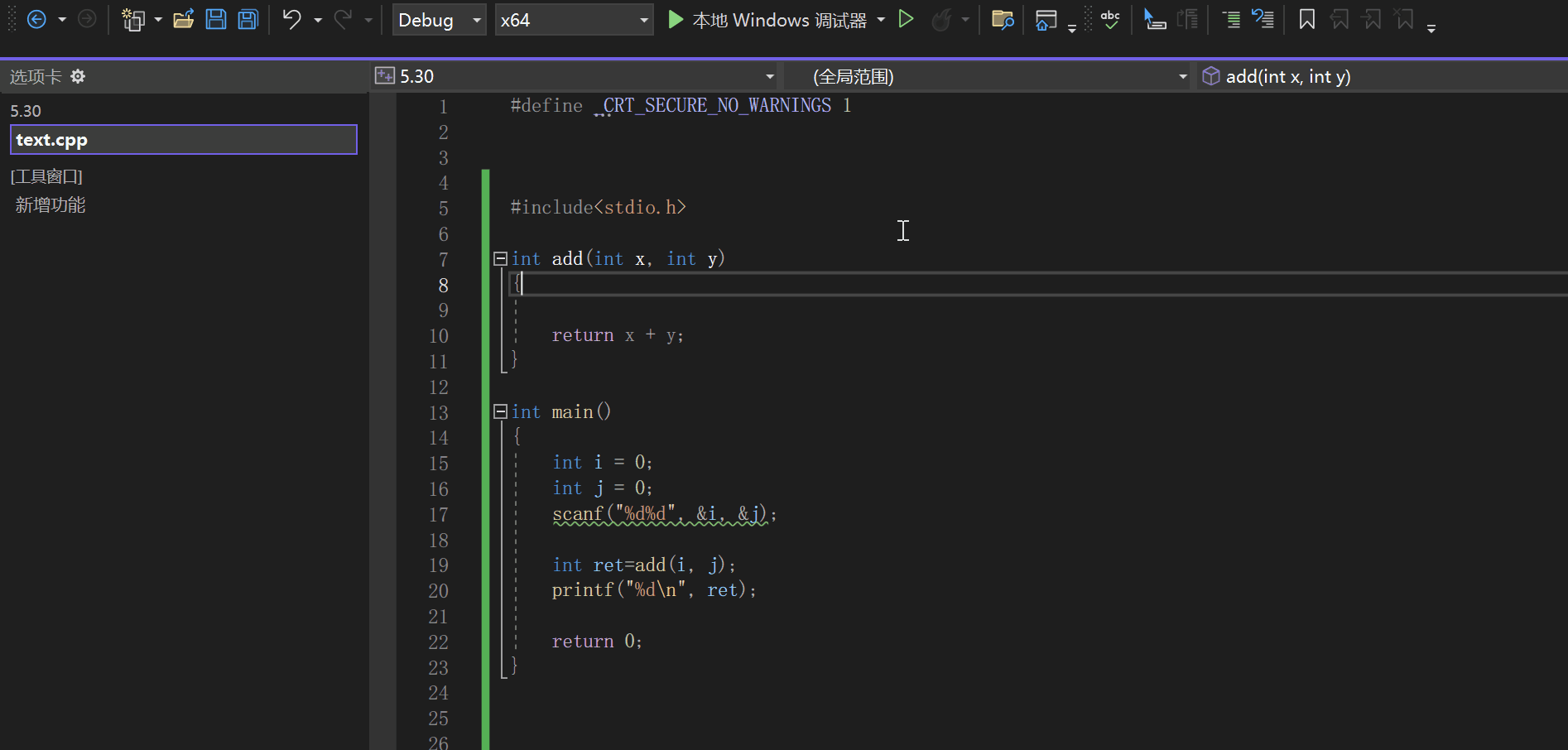Open the Navigate Backward history dropdown arrow
The height and width of the screenshot is (750, 1568).
pyautogui.click(x=62, y=20)
